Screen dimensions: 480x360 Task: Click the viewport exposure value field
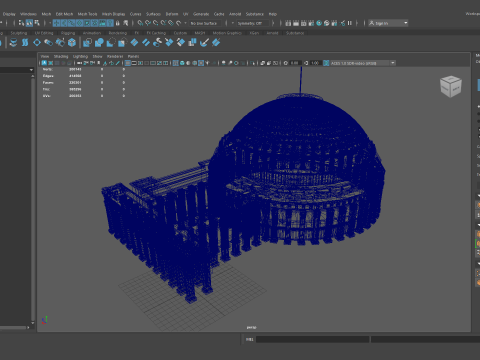(x=295, y=63)
